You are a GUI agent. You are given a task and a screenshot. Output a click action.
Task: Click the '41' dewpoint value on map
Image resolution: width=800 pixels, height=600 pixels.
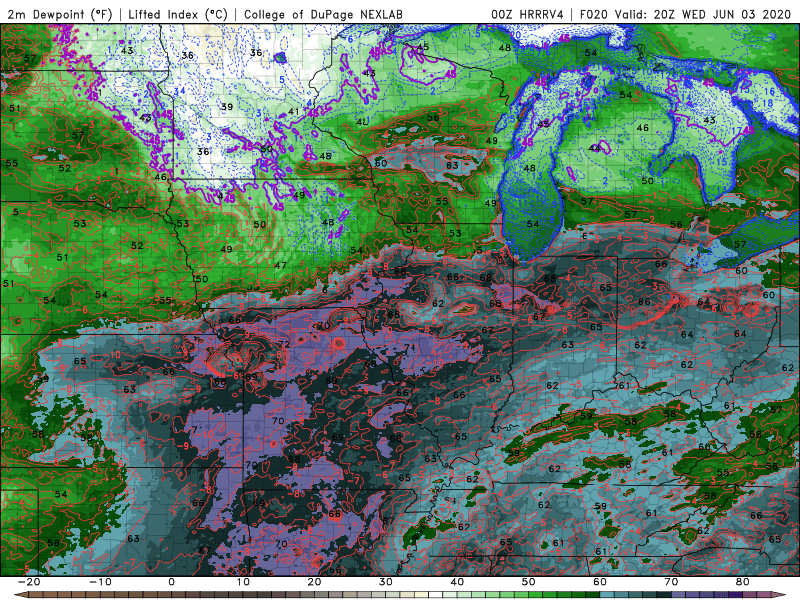click(x=293, y=111)
